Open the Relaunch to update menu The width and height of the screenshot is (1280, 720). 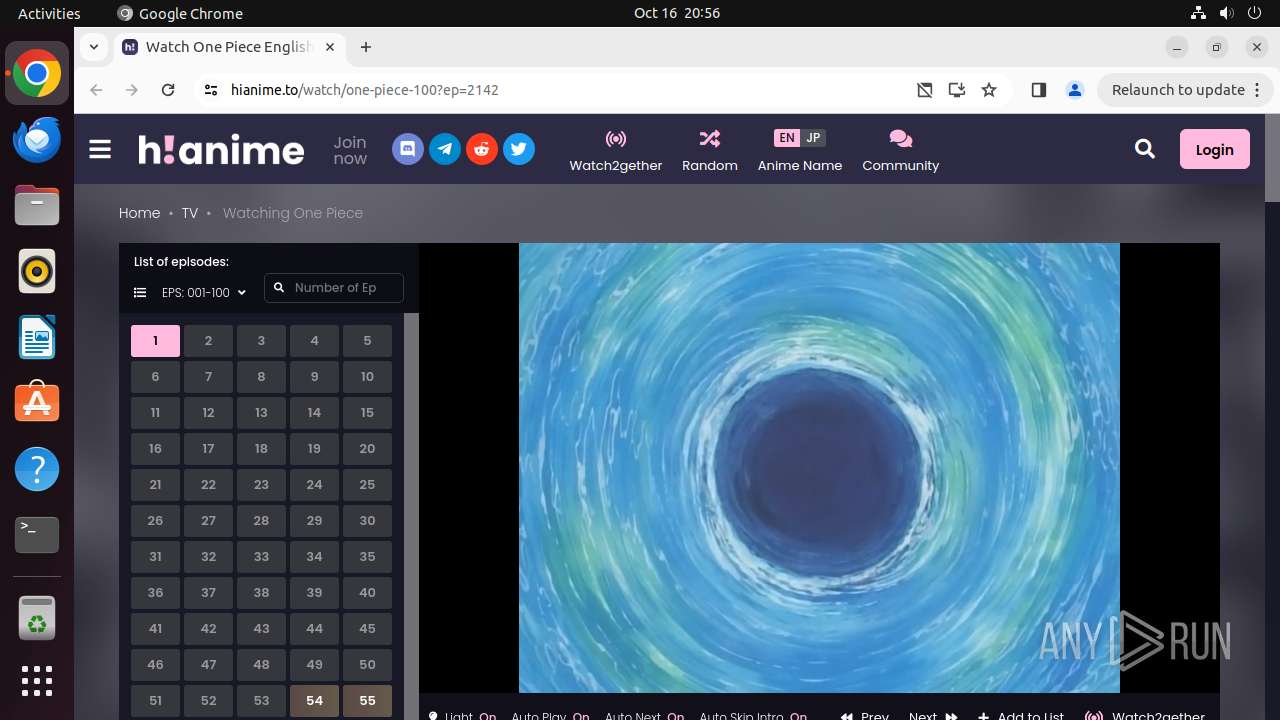(x=1185, y=90)
